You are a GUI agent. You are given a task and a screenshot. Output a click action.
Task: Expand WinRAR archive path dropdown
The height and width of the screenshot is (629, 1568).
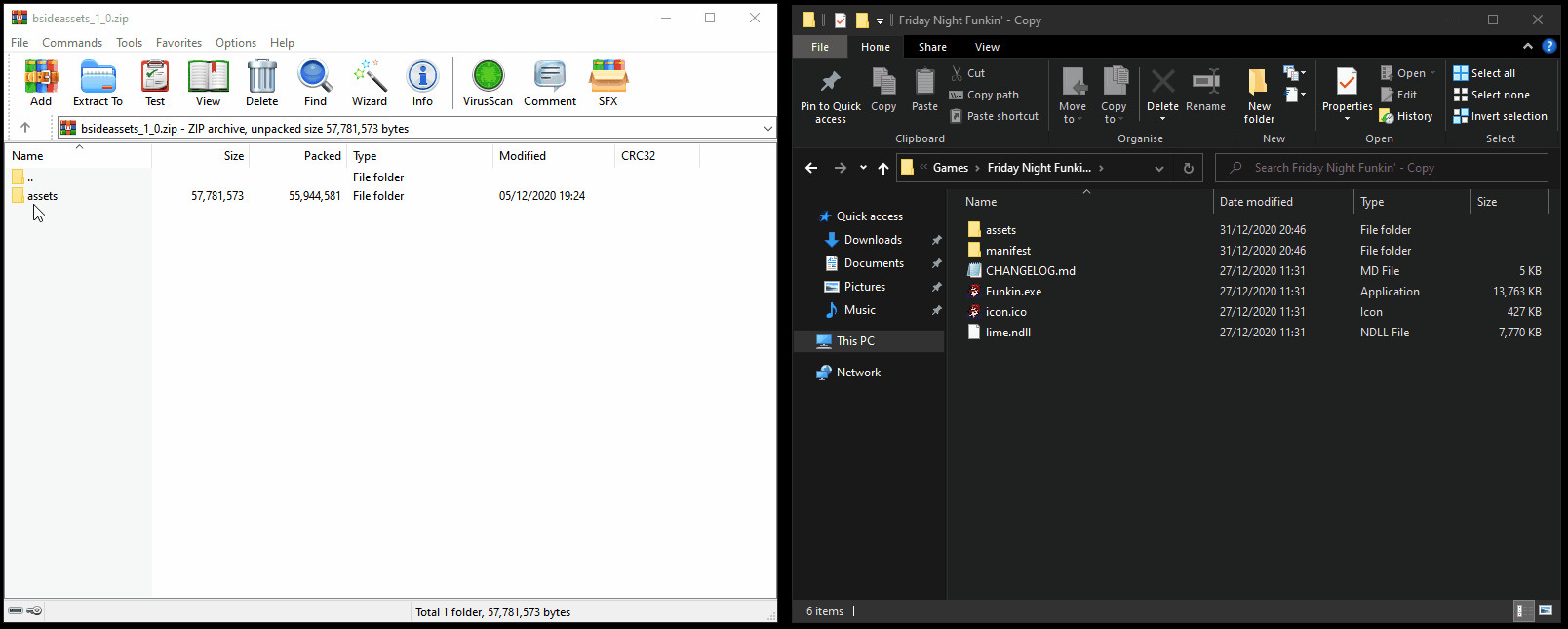click(x=767, y=129)
